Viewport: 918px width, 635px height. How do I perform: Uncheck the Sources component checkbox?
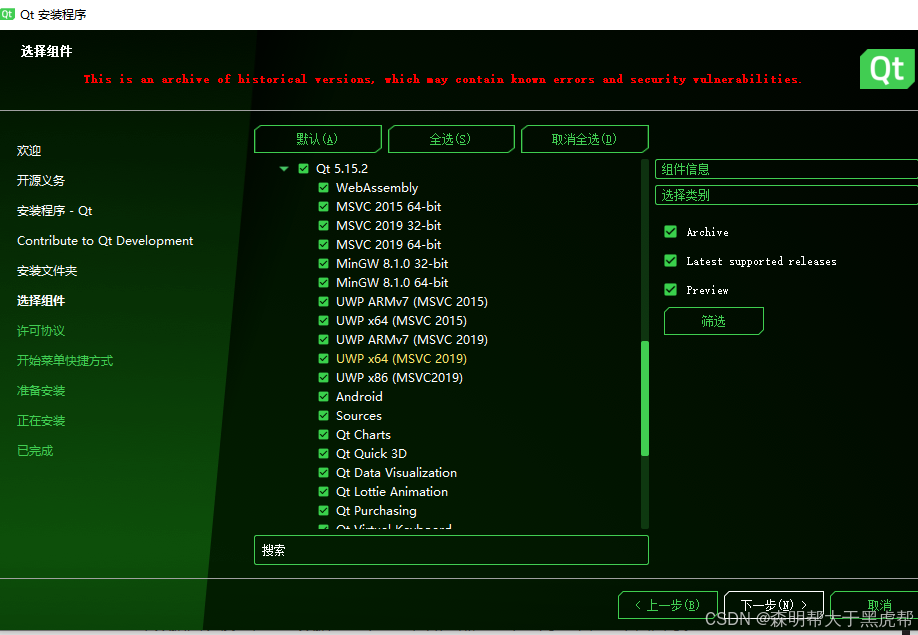(x=323, y=416)
